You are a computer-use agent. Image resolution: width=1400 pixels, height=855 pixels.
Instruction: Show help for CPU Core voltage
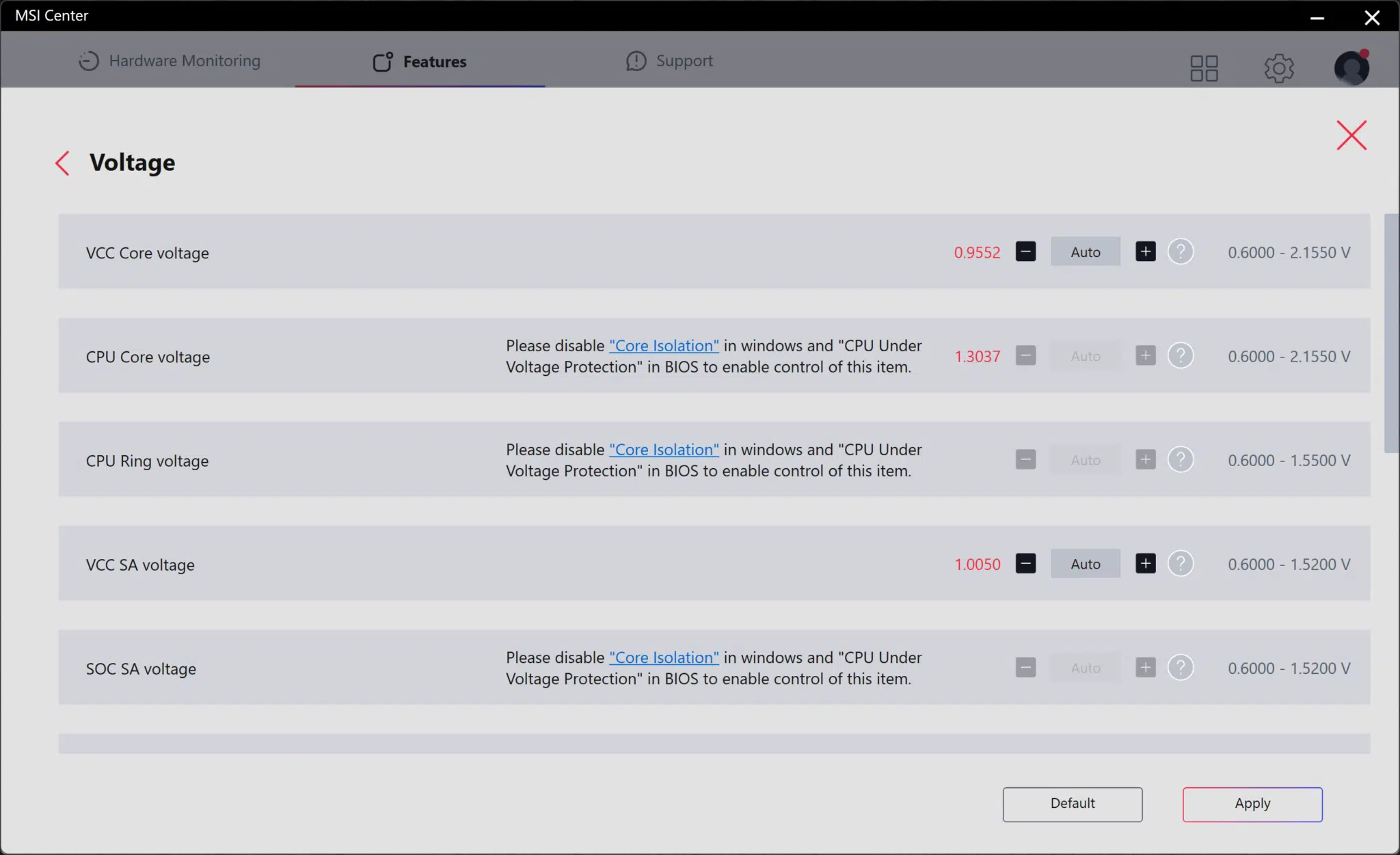[x=1181, y=355]
